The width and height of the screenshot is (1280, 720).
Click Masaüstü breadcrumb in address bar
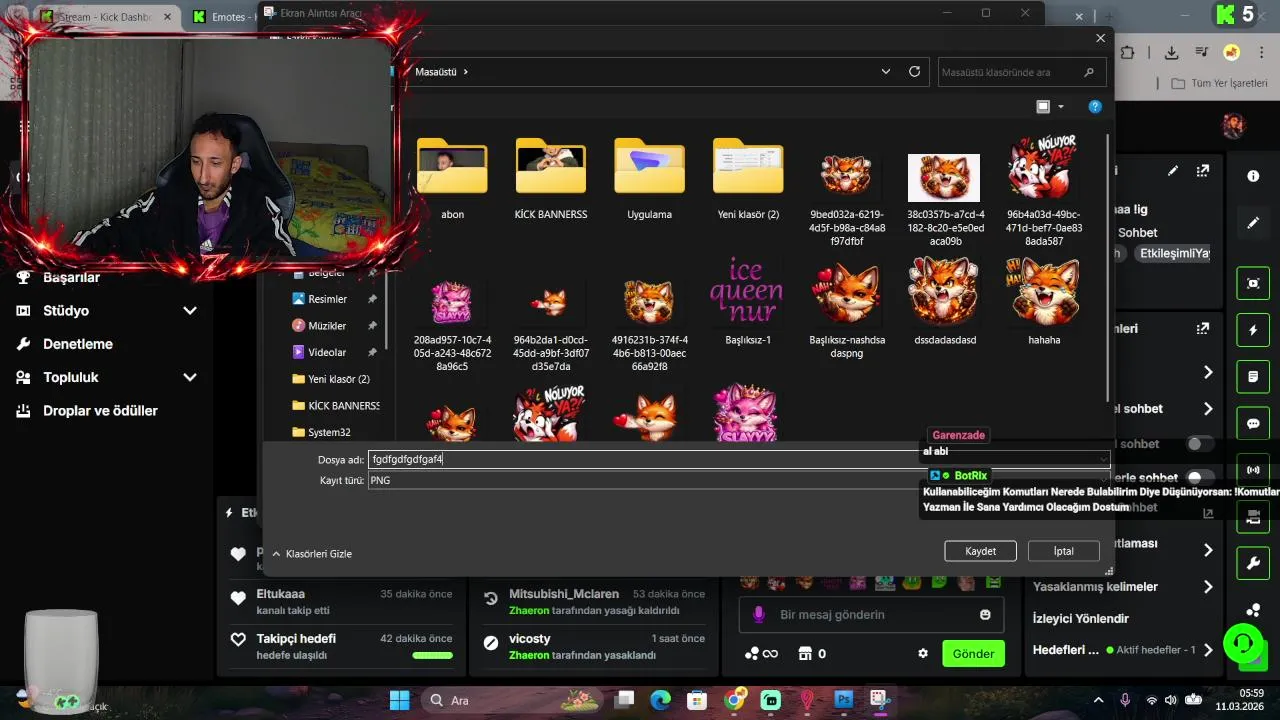(435, 72)
